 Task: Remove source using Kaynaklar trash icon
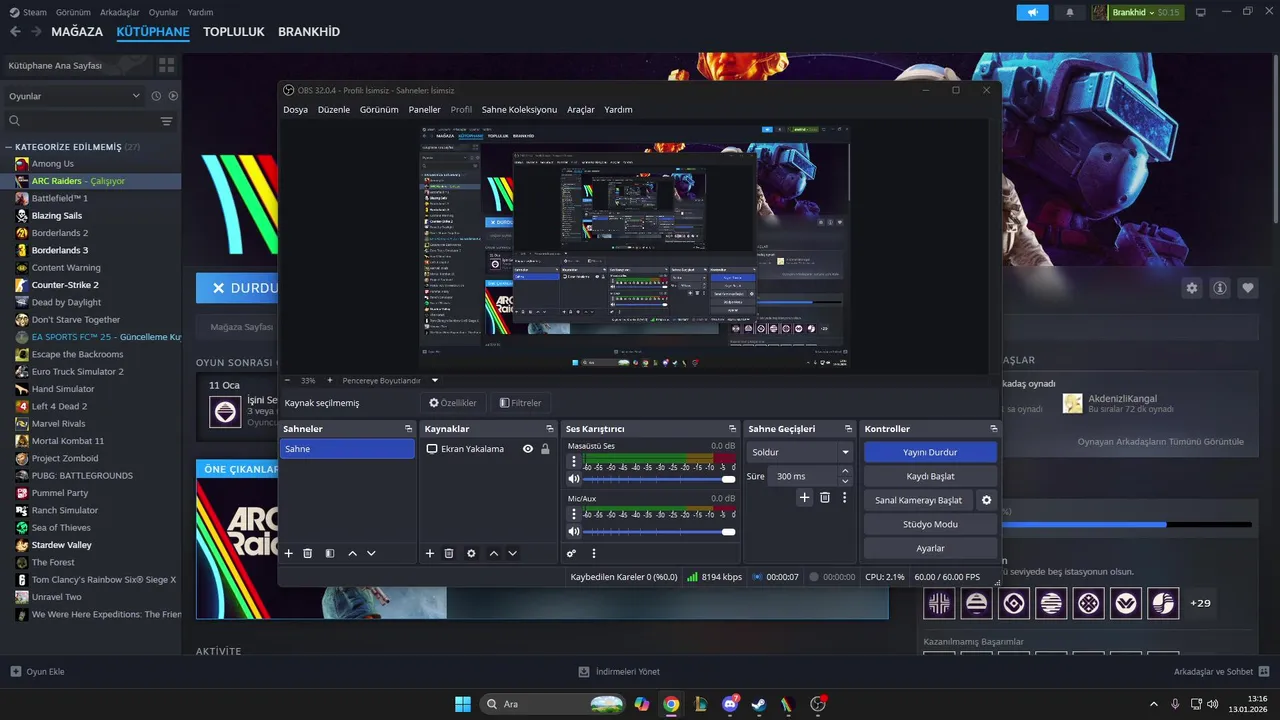(449, 553)
